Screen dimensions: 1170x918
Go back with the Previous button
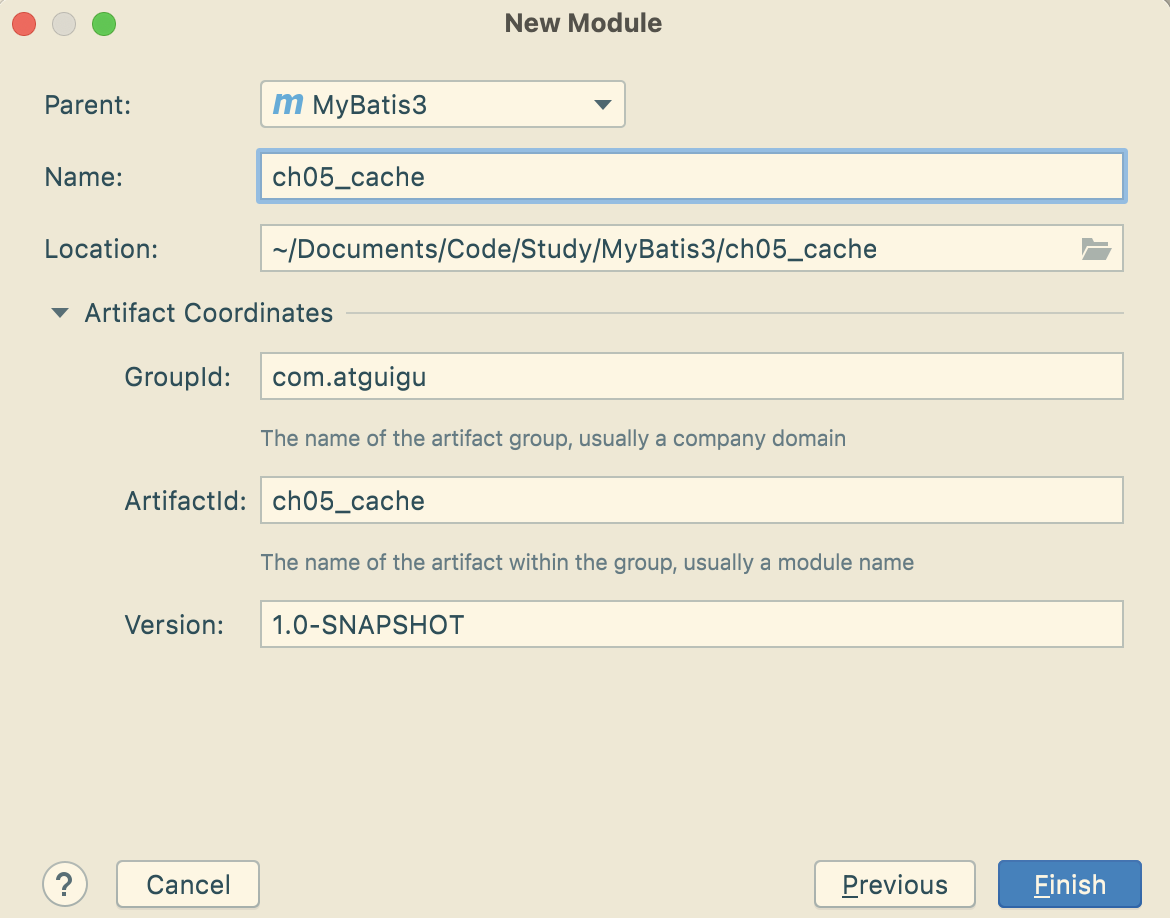894,884
